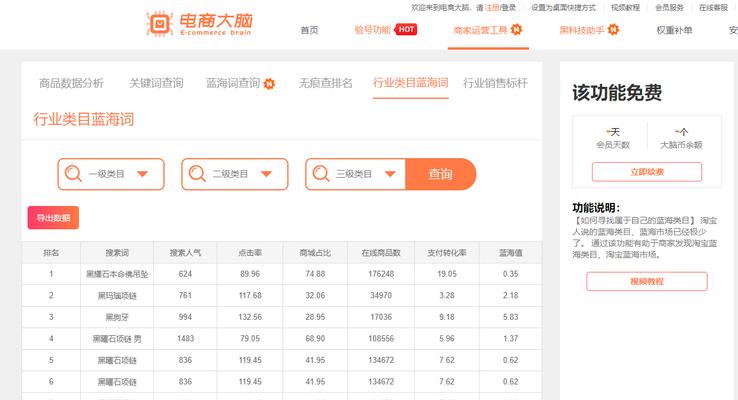Select search term 黑狗牙
This screenshot has height=400, width=738.
point(117,317)
